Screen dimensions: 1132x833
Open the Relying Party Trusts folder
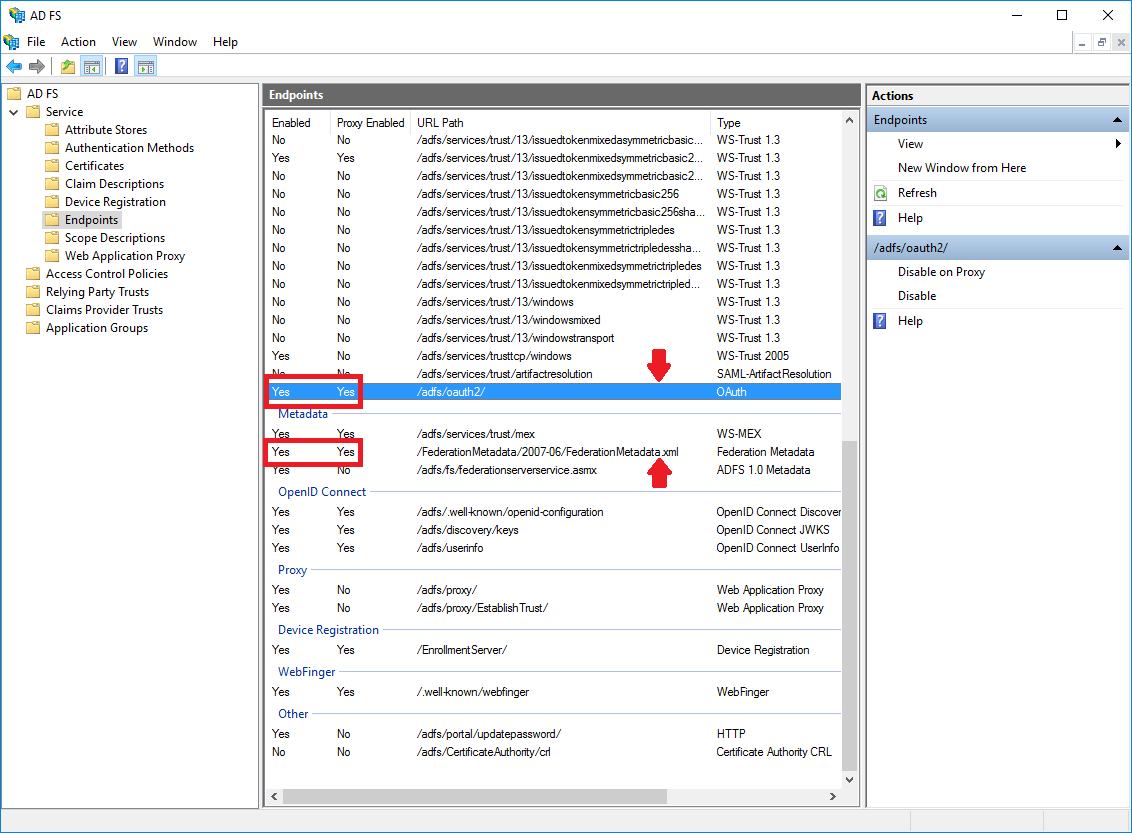pyautogui.click(x=97, y=292)
